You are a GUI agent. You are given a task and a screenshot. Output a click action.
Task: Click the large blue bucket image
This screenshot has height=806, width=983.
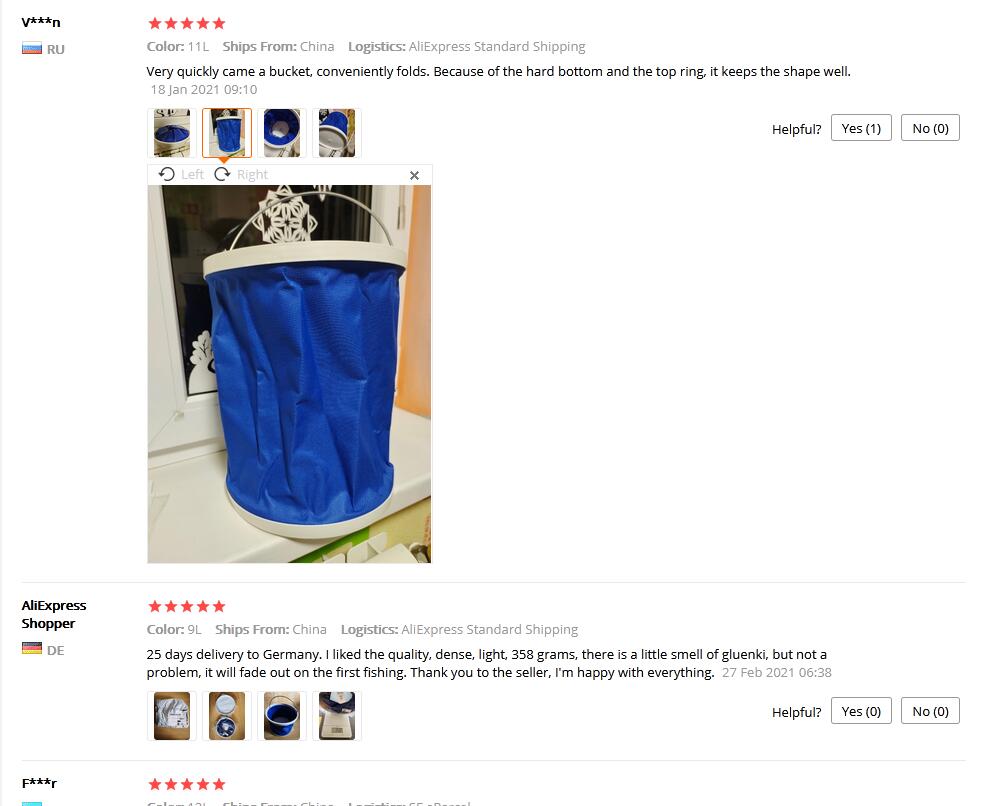289,374
